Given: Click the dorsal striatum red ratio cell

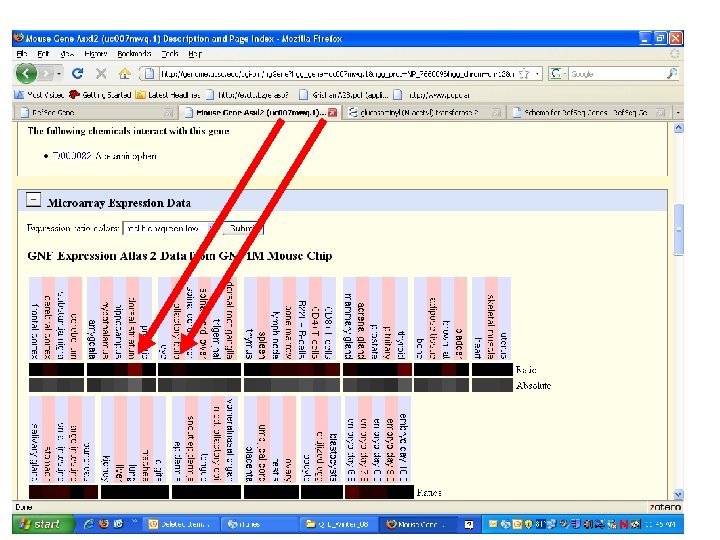Looking at the screenshot, I should click(x=135, y=370).
